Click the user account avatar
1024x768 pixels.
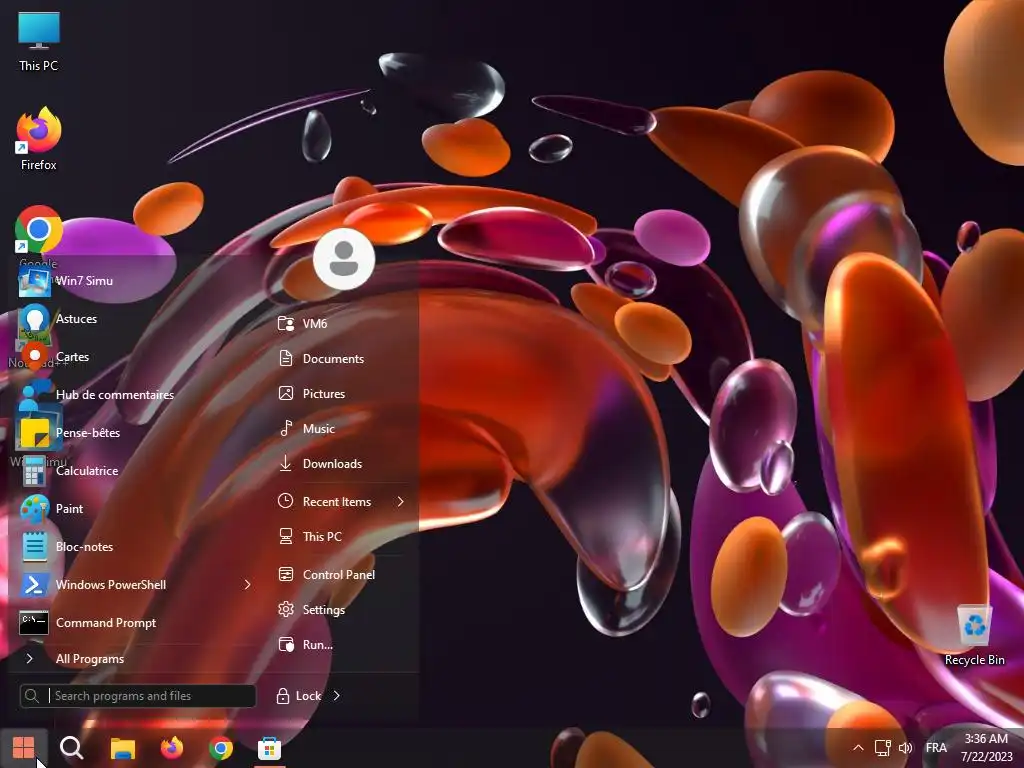(344, 259)
